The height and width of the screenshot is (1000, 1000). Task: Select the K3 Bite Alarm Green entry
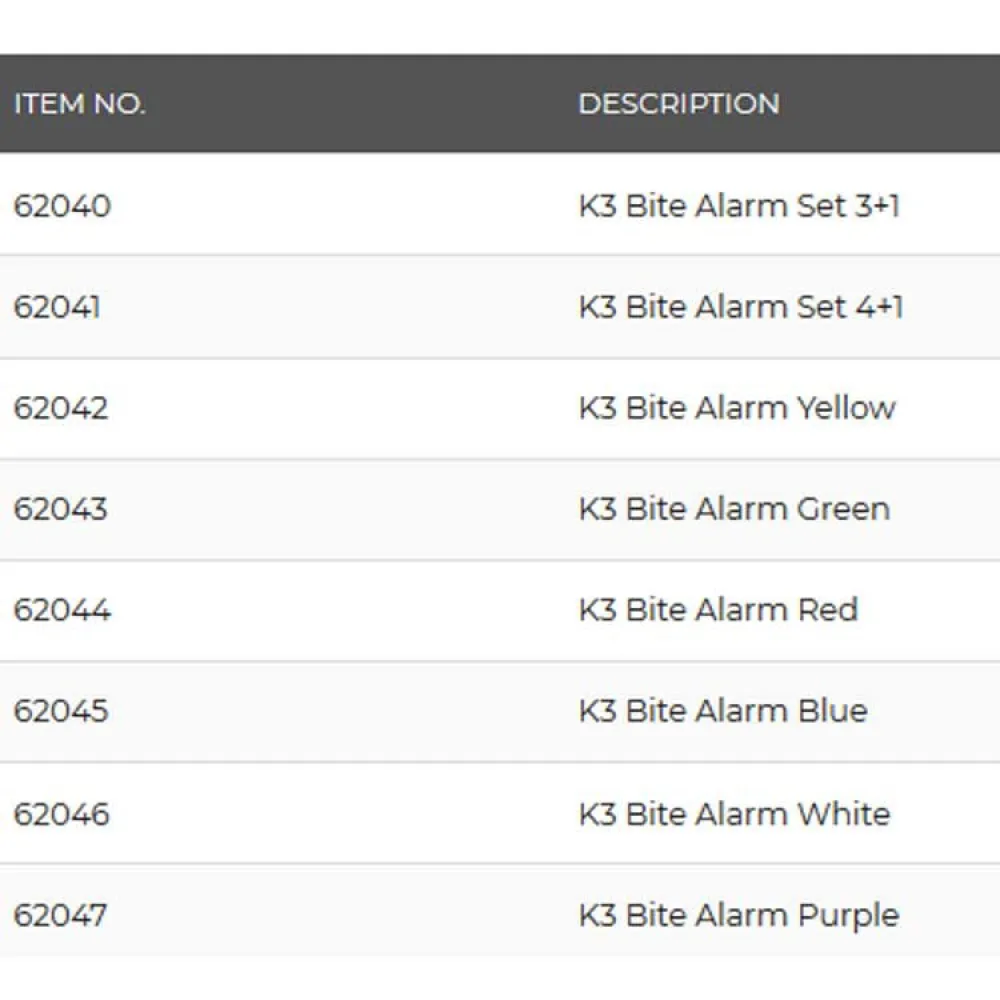(734, 509)
